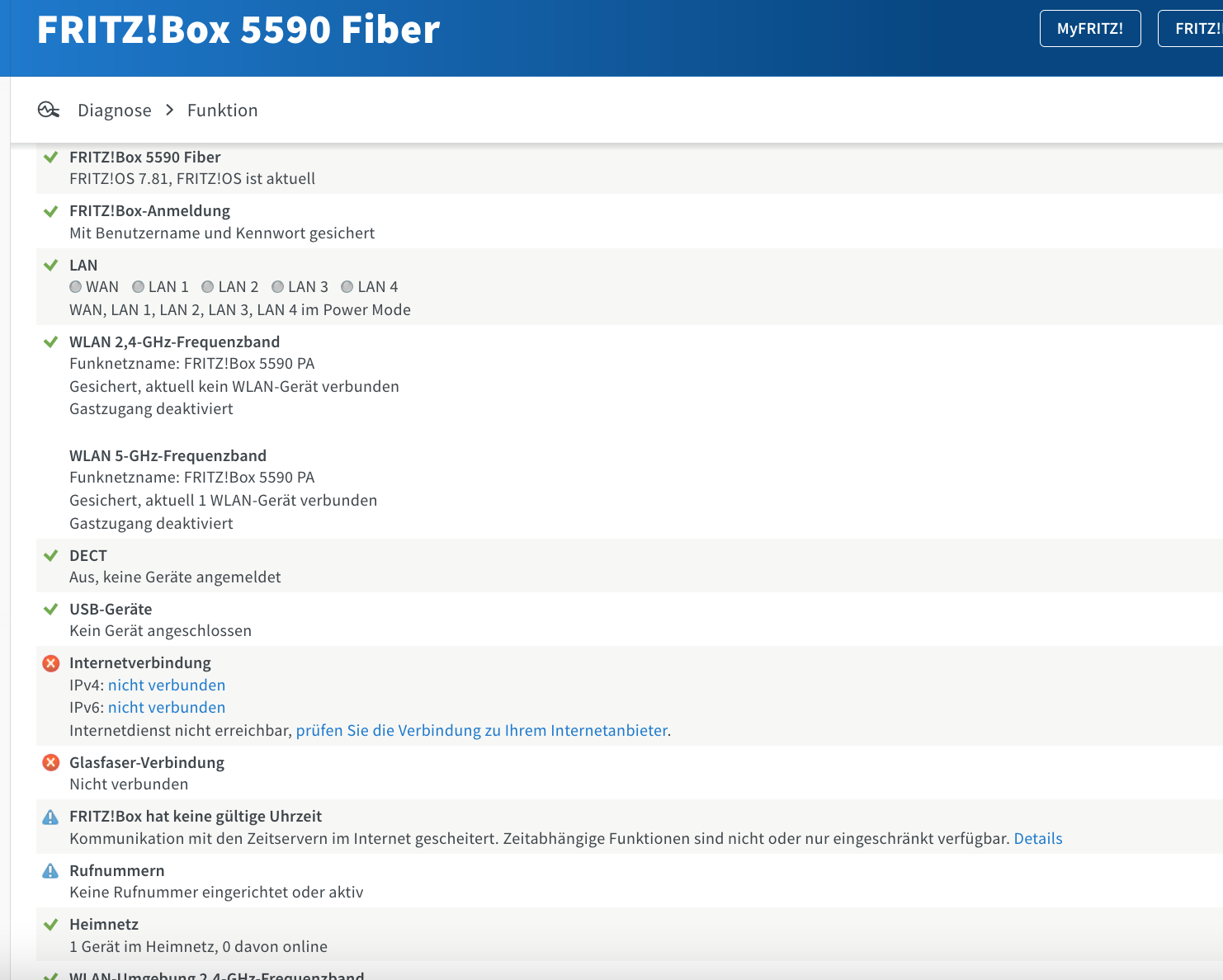Open the Diagnose breadcrumb menu item
Viewport: 1223px width, 980px height.
(115, 111)
